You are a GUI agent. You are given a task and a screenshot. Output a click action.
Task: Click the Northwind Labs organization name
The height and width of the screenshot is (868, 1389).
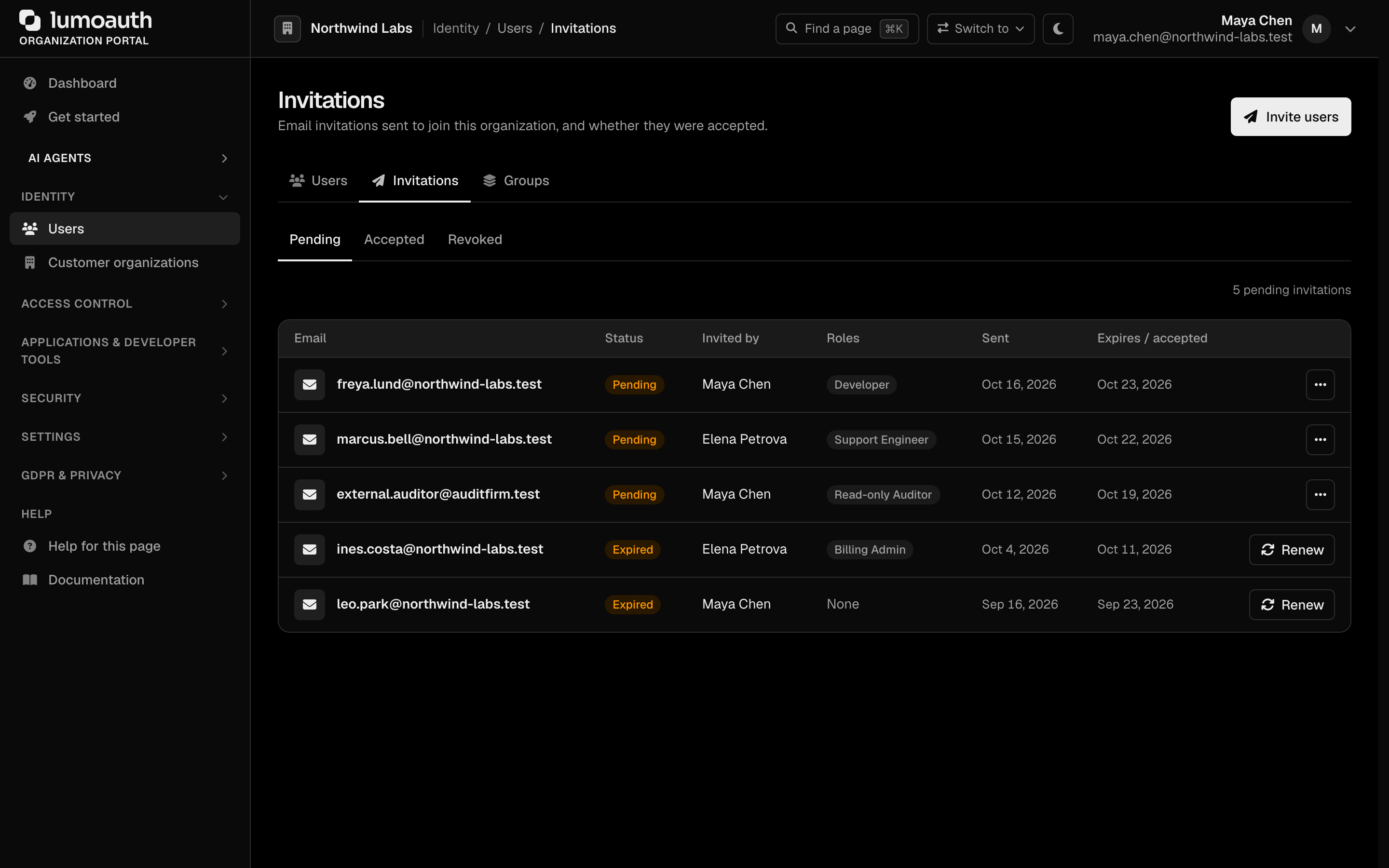[361, 28]
